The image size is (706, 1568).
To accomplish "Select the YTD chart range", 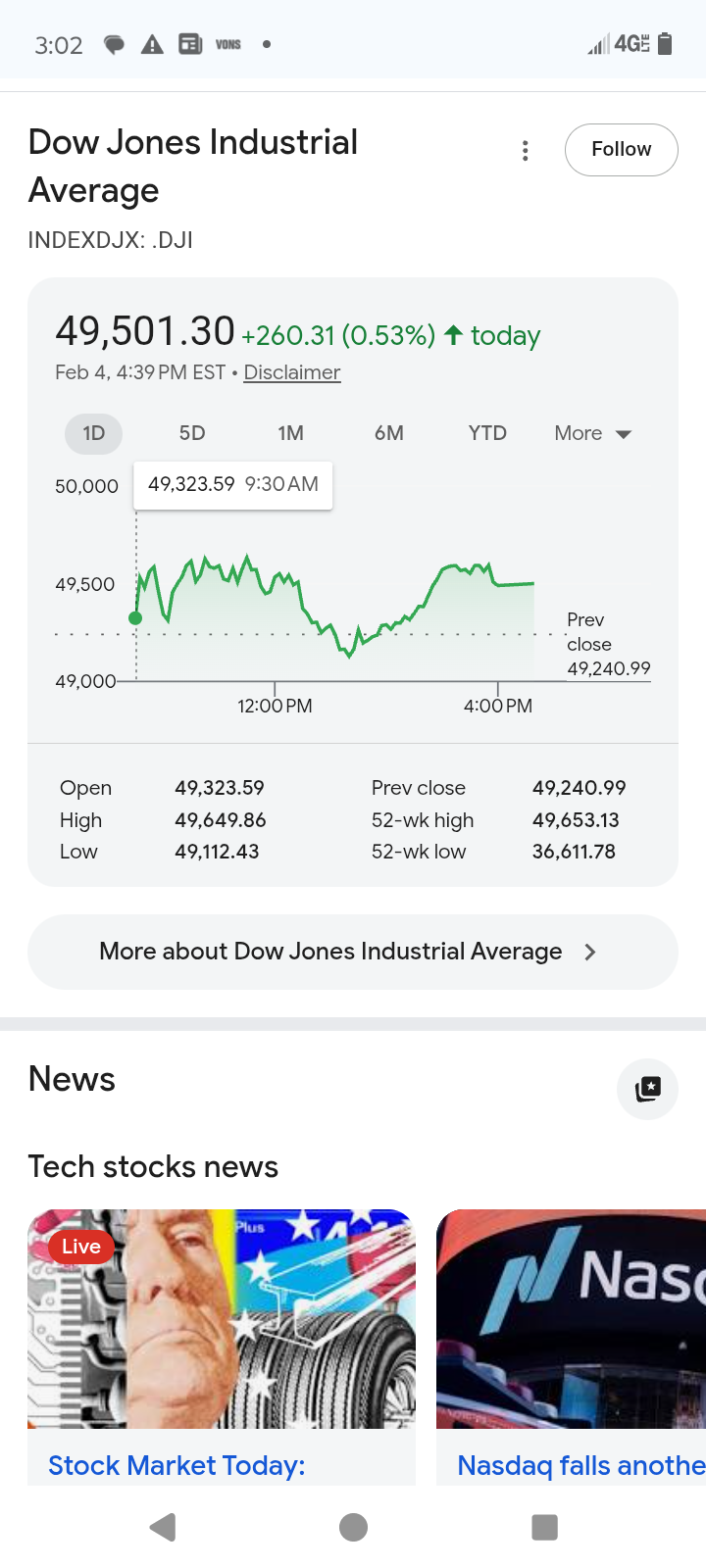I will 487,434.
